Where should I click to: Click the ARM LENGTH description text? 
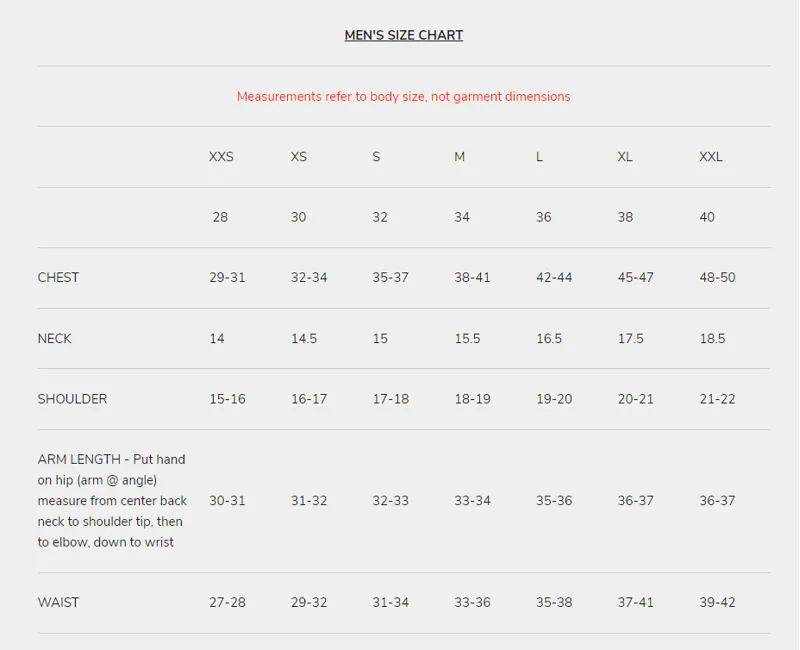coord(112,501)
